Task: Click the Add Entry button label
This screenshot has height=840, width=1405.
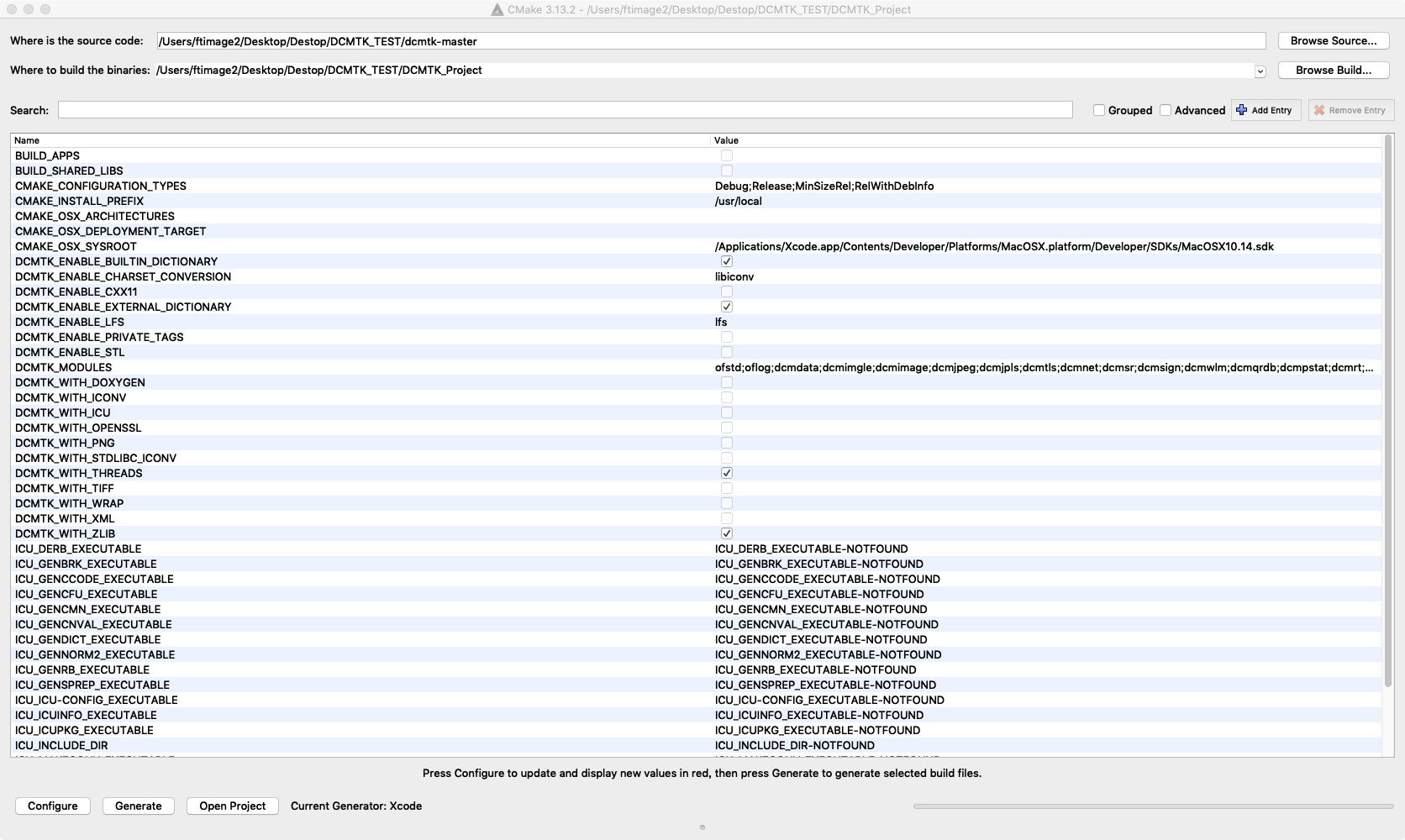Action: pyautogui.click(x=1271, y=110)
